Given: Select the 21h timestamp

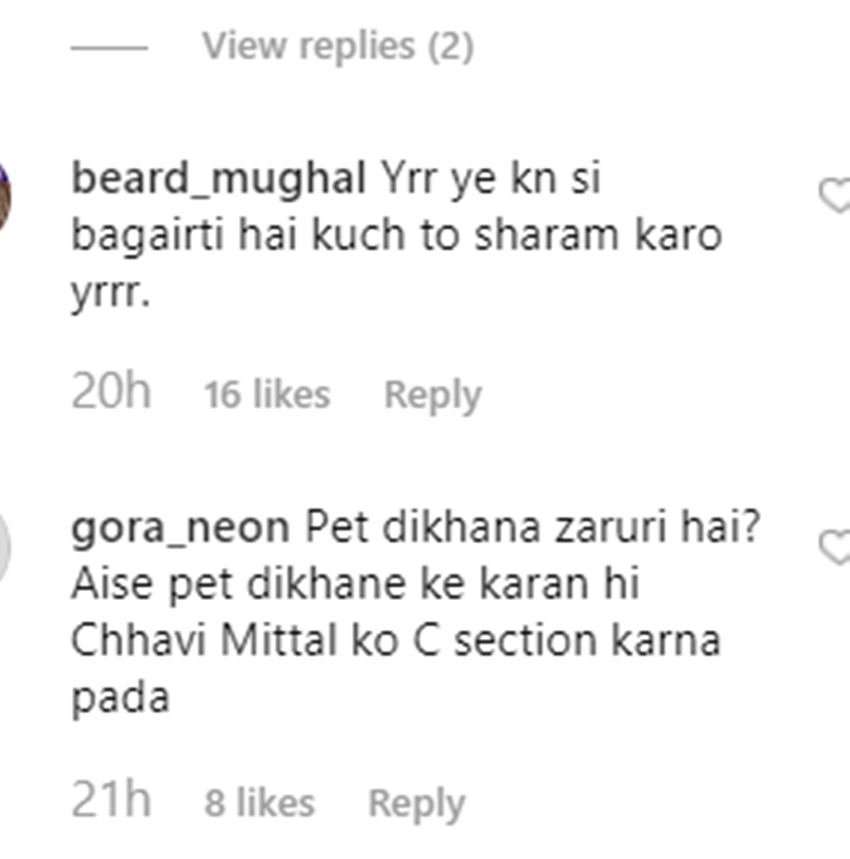Looking at the screenshot, I should 111,800.
